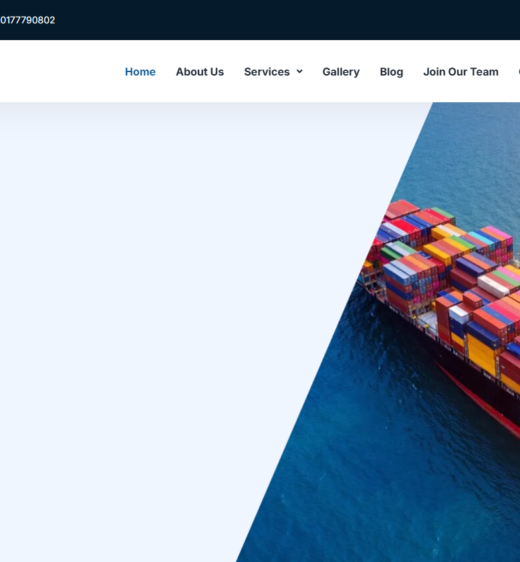Screen dimensions: 520x562
Task: Go to the Home page link
Action: click(x=140, y=72)
